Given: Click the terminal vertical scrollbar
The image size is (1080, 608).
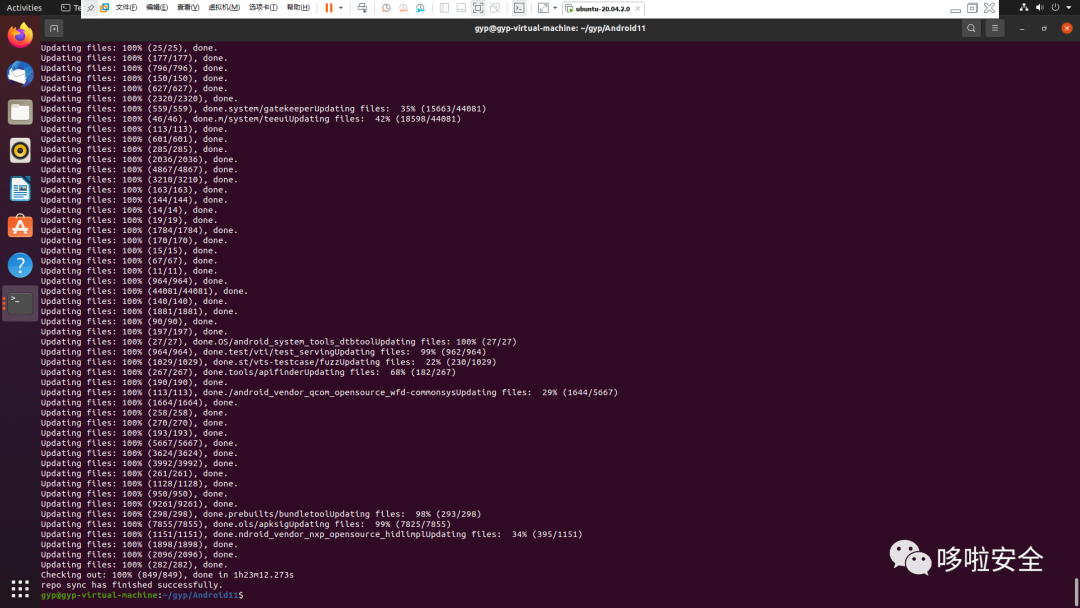Looking at the screenshot, I should tap(1076, 592).
